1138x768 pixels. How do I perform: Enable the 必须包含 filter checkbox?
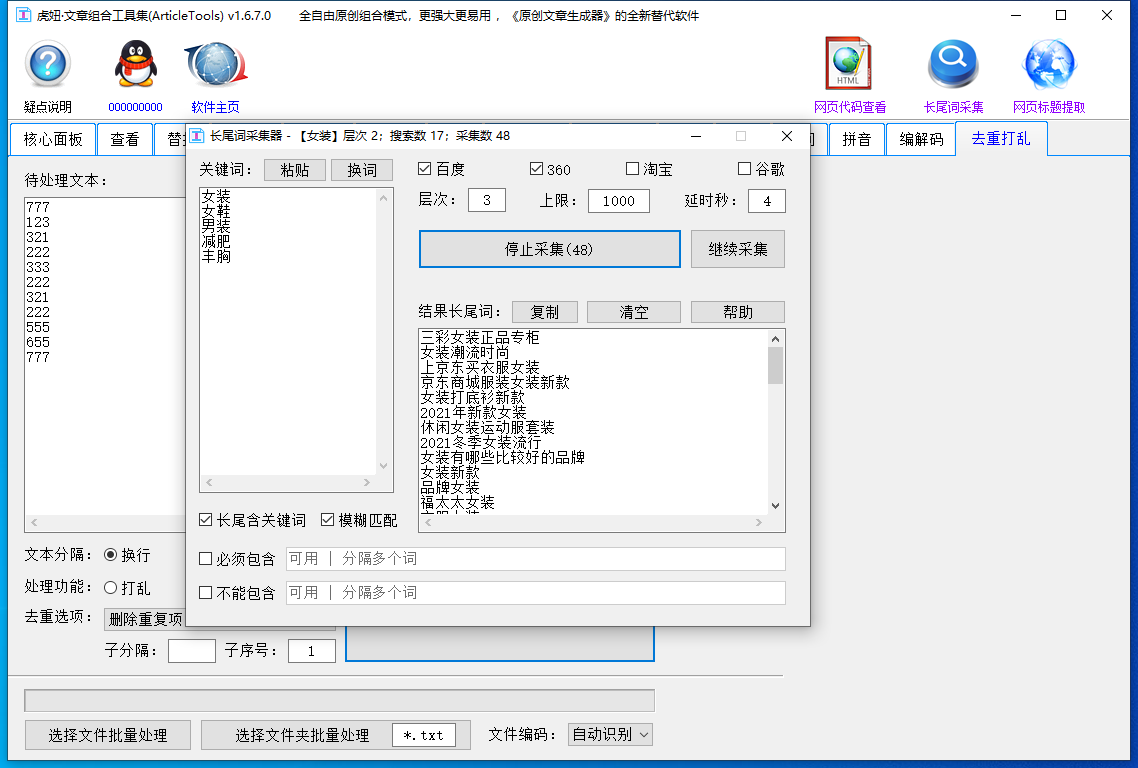click(205, 558)
